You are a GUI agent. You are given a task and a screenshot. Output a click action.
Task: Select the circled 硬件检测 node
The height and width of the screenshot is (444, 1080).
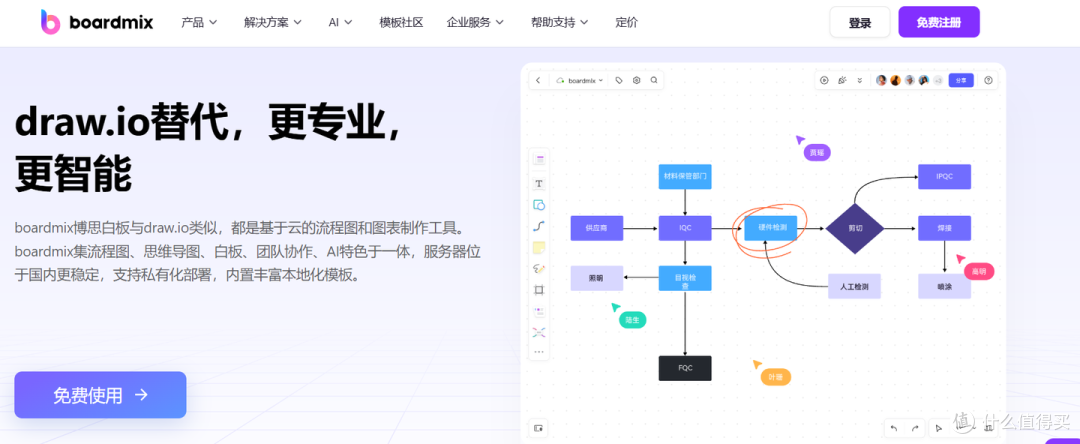[x=772, y=227]
